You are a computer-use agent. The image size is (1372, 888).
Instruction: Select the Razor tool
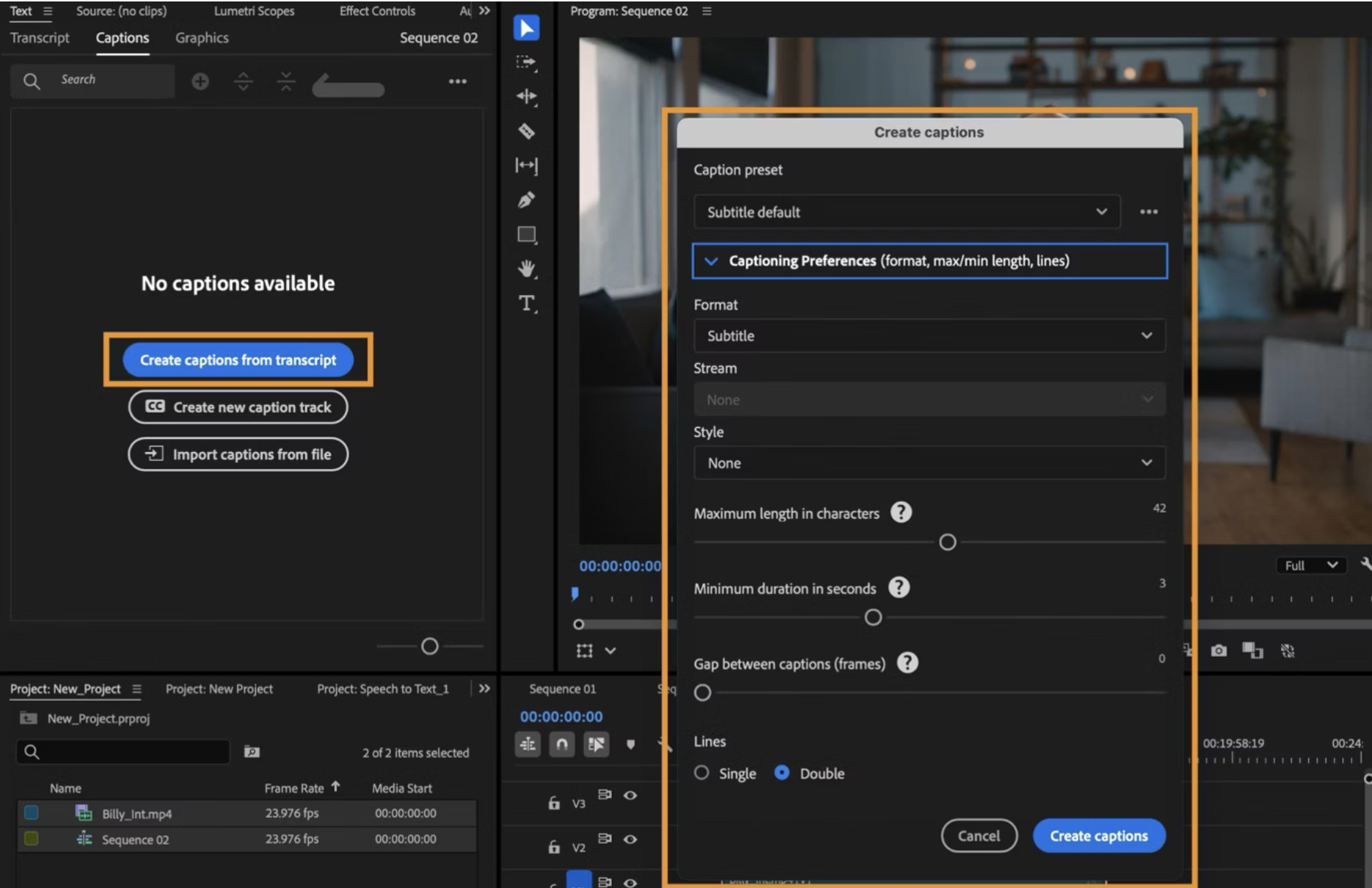(526, 131)
